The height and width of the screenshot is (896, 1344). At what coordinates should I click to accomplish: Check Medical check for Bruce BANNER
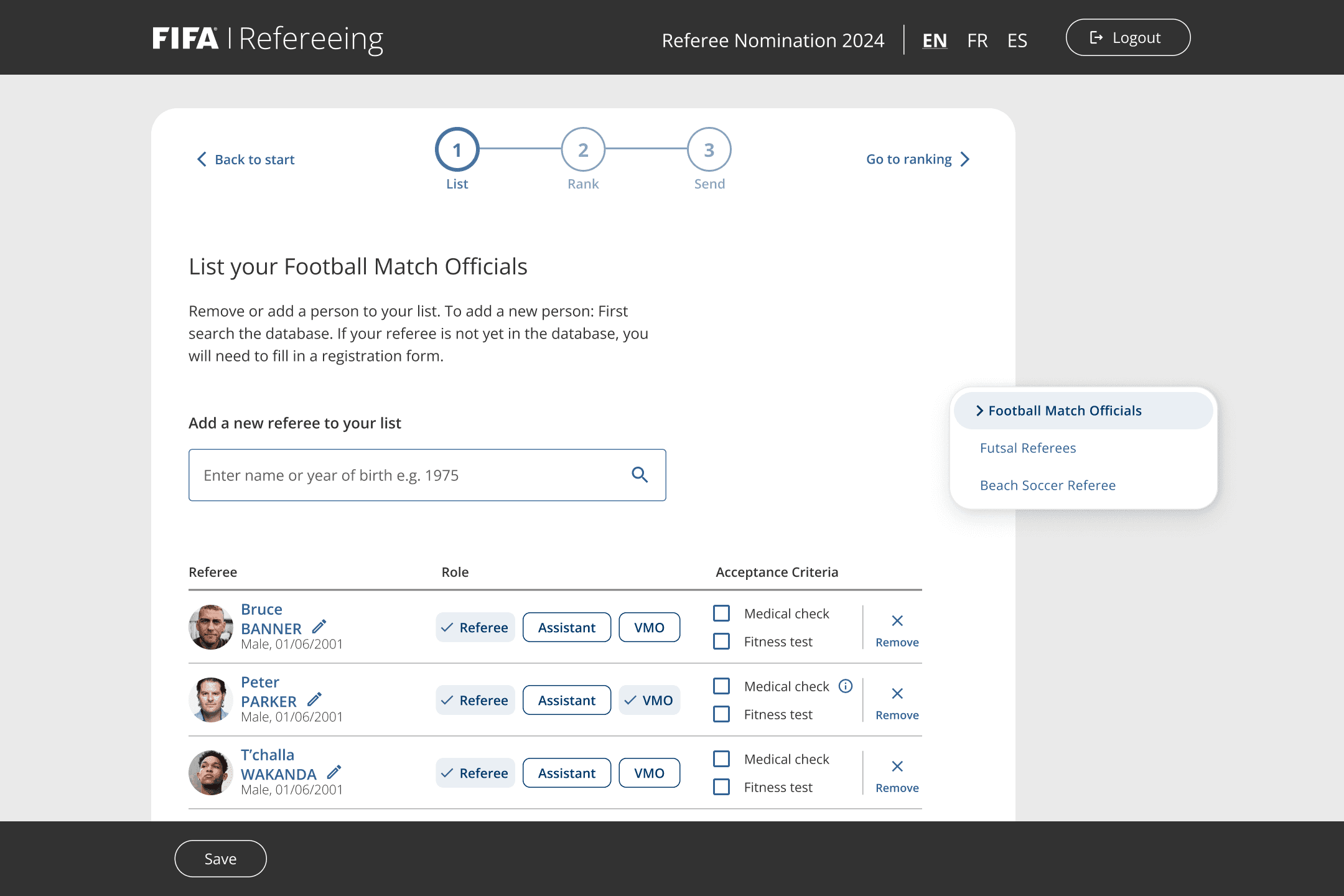pyautogui.click(x=721, y=614)
